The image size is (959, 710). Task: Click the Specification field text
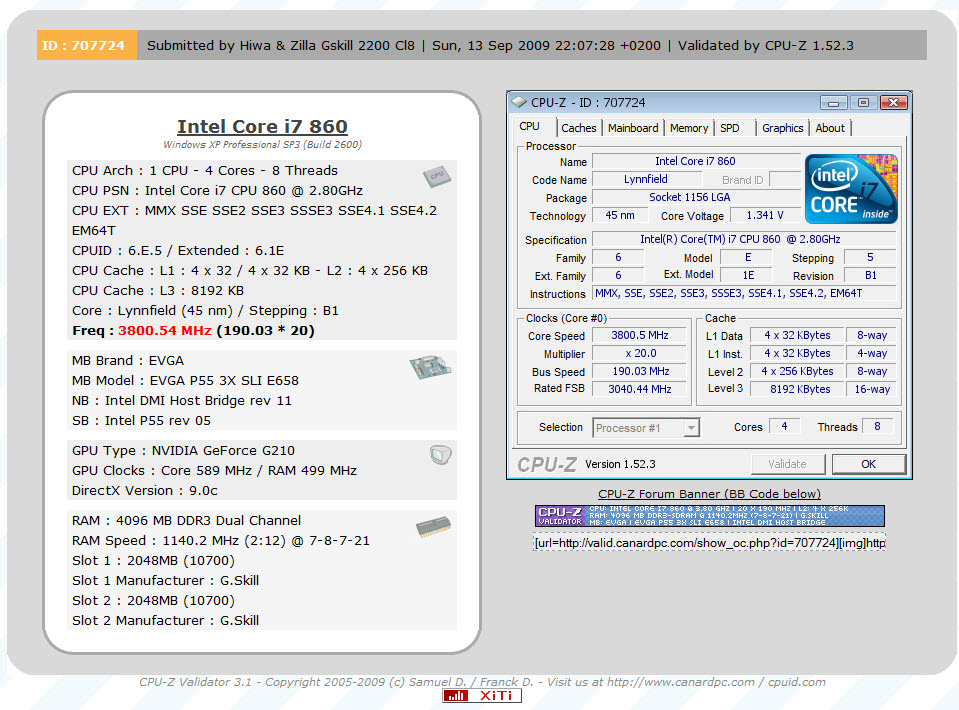(744, 239)
